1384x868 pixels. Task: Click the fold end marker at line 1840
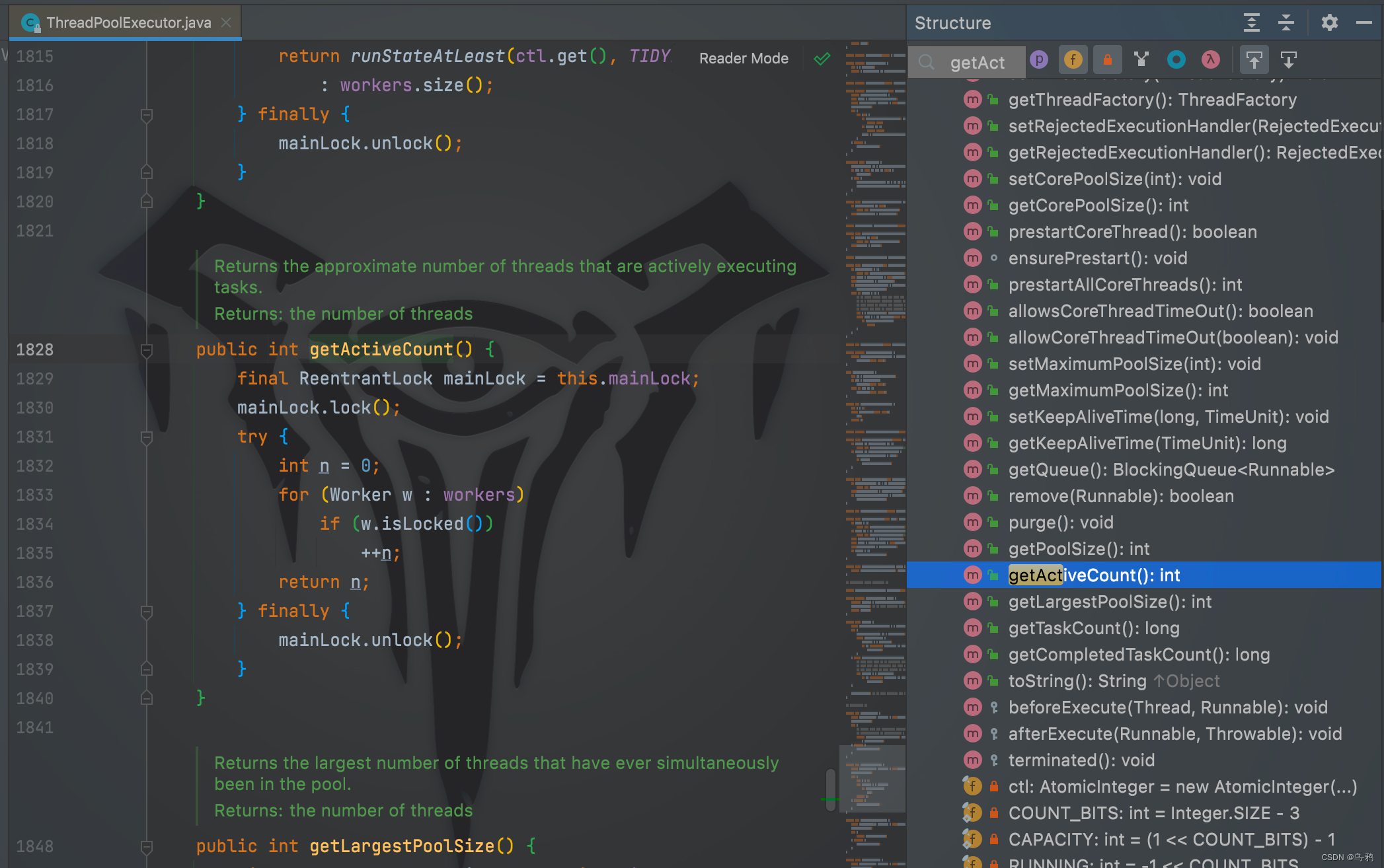point(147,698)
